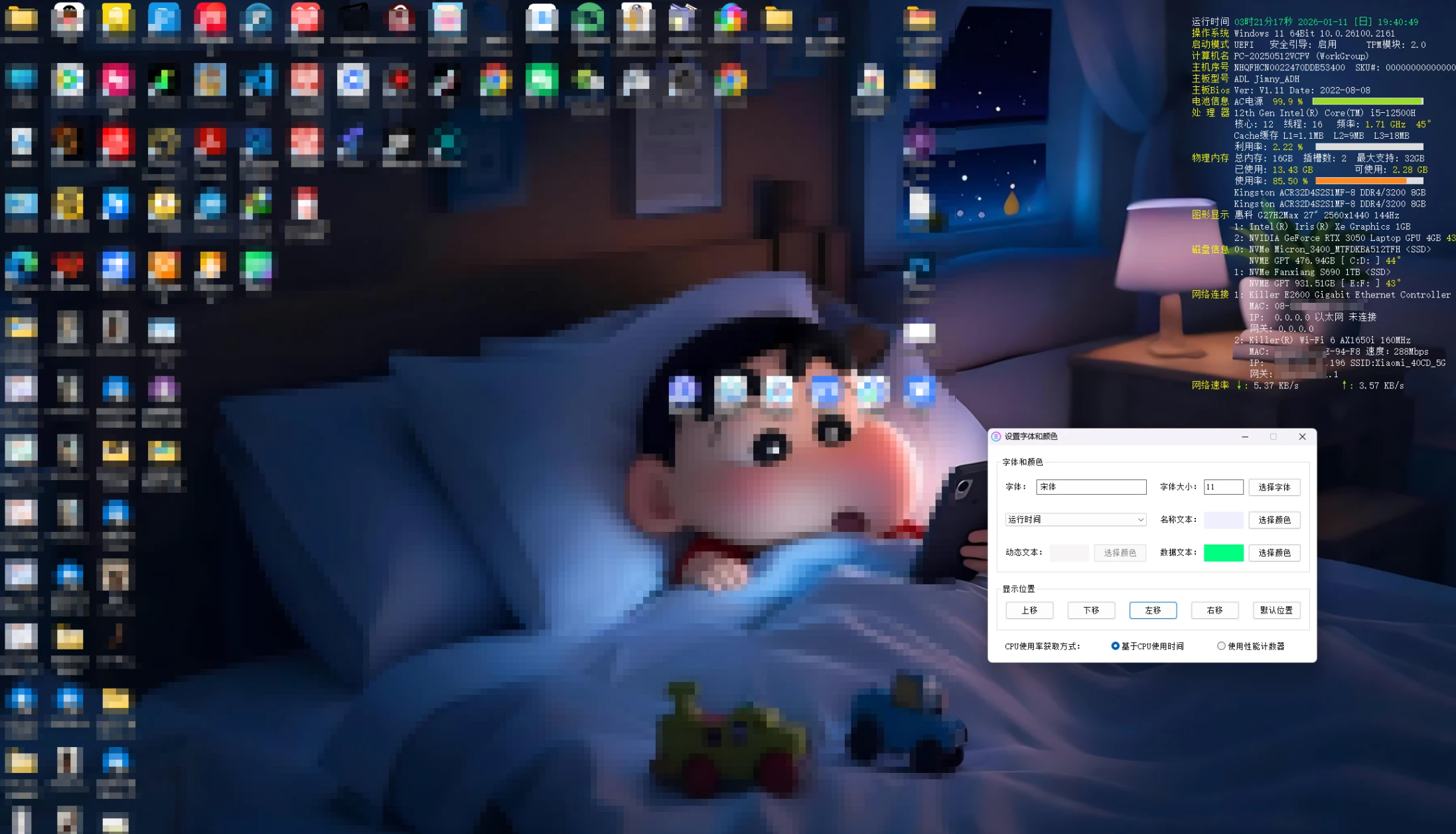Click the app icon in the dialog title bar
The height and width of the screenshot is (834, 1456).
click(x=995, y=437)
